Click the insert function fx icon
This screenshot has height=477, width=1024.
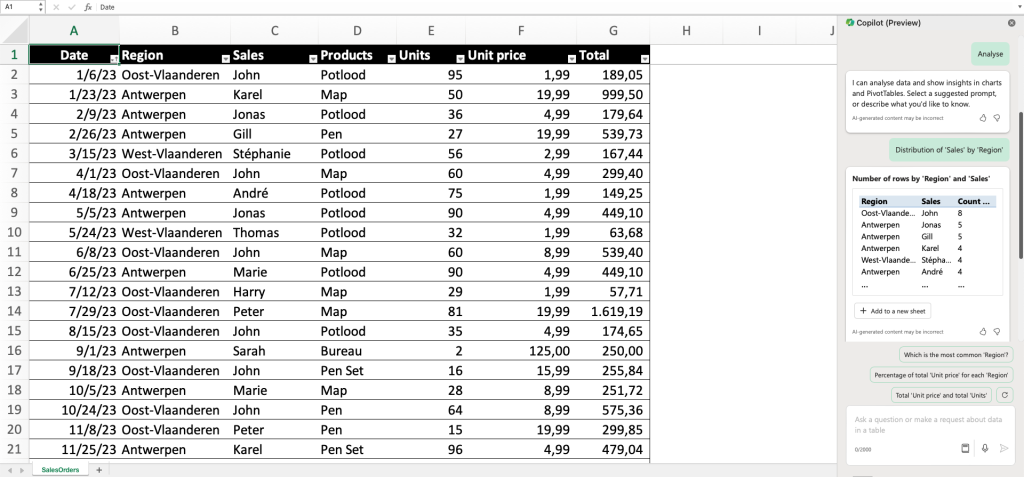coord(88,6)
